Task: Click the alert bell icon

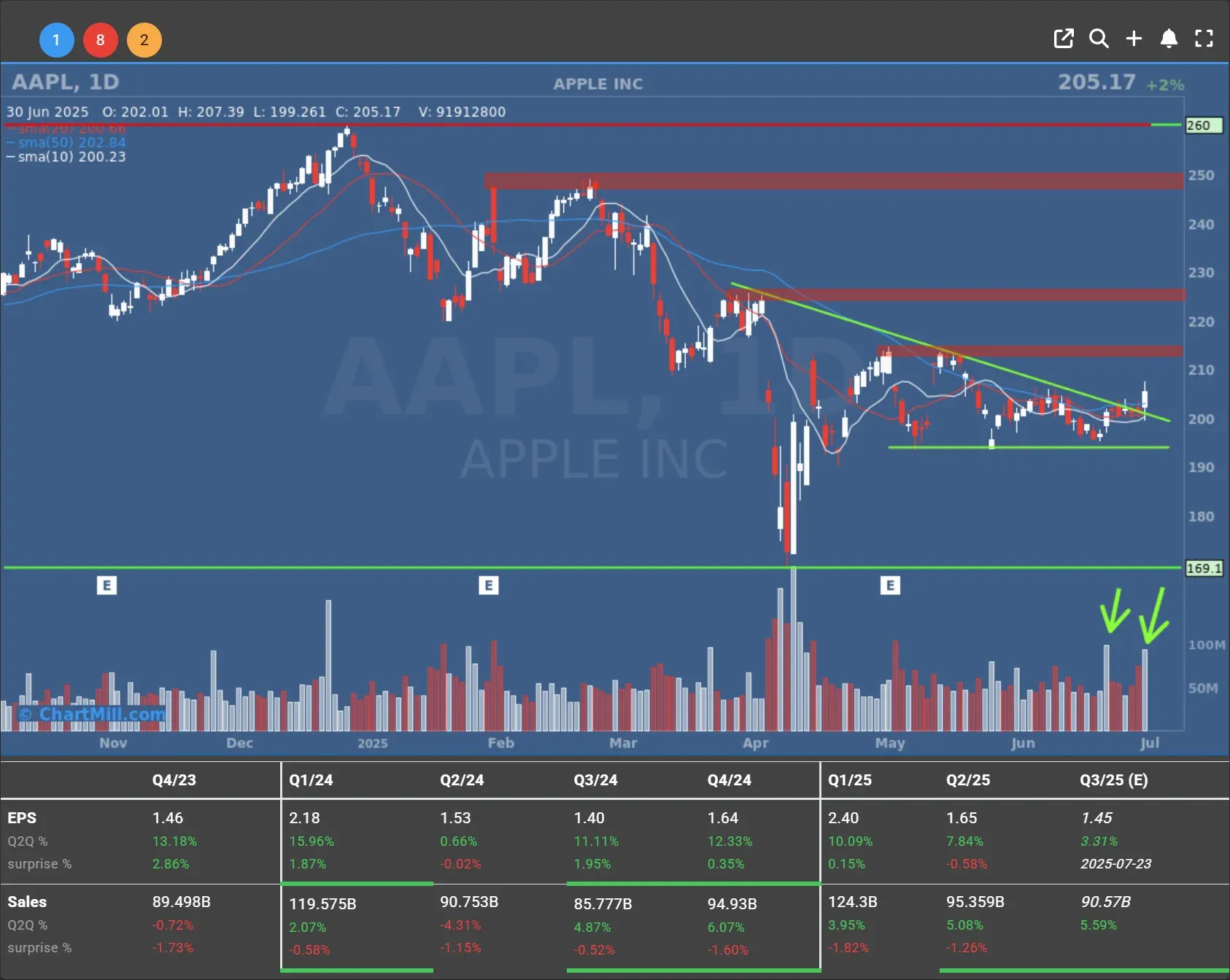Action: coord(1169,39)
